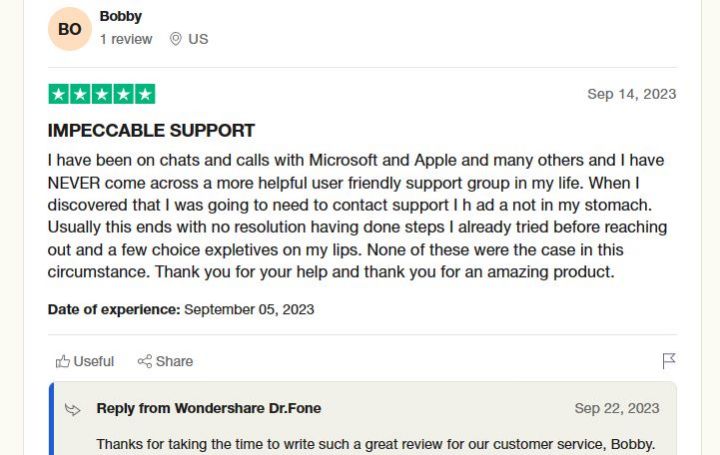Open Bobby's reviewer profile name

[x=121, y=16]
